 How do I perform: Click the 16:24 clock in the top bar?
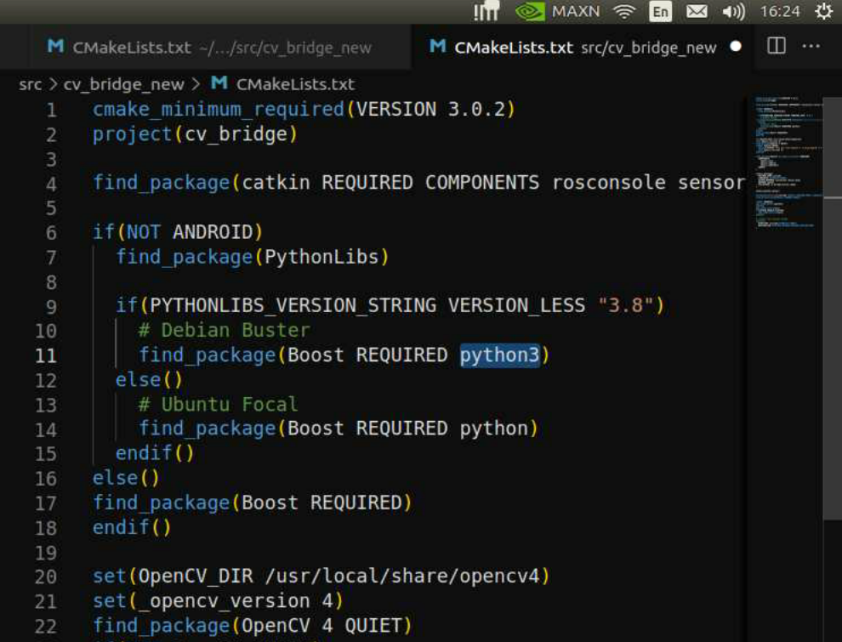point(780,11)
